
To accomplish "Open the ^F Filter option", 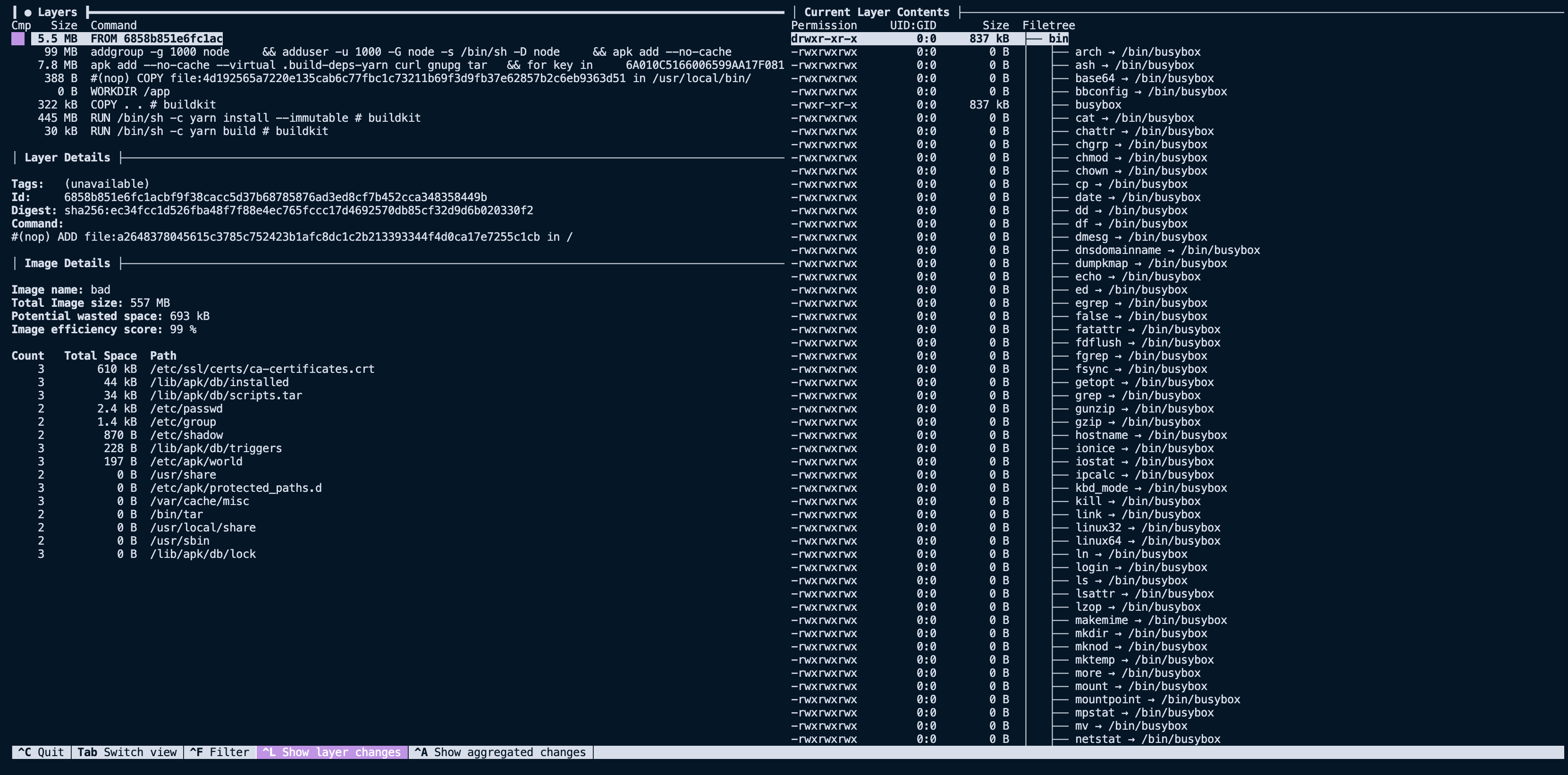I will (219, 752).
